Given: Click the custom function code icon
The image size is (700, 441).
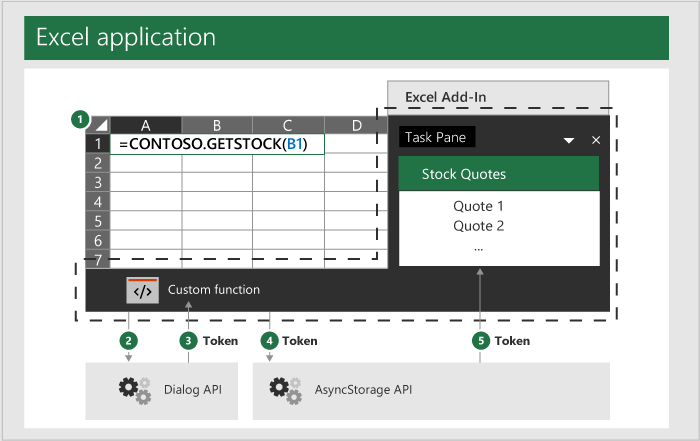Looking at the screenshot, I should point(142,291).
